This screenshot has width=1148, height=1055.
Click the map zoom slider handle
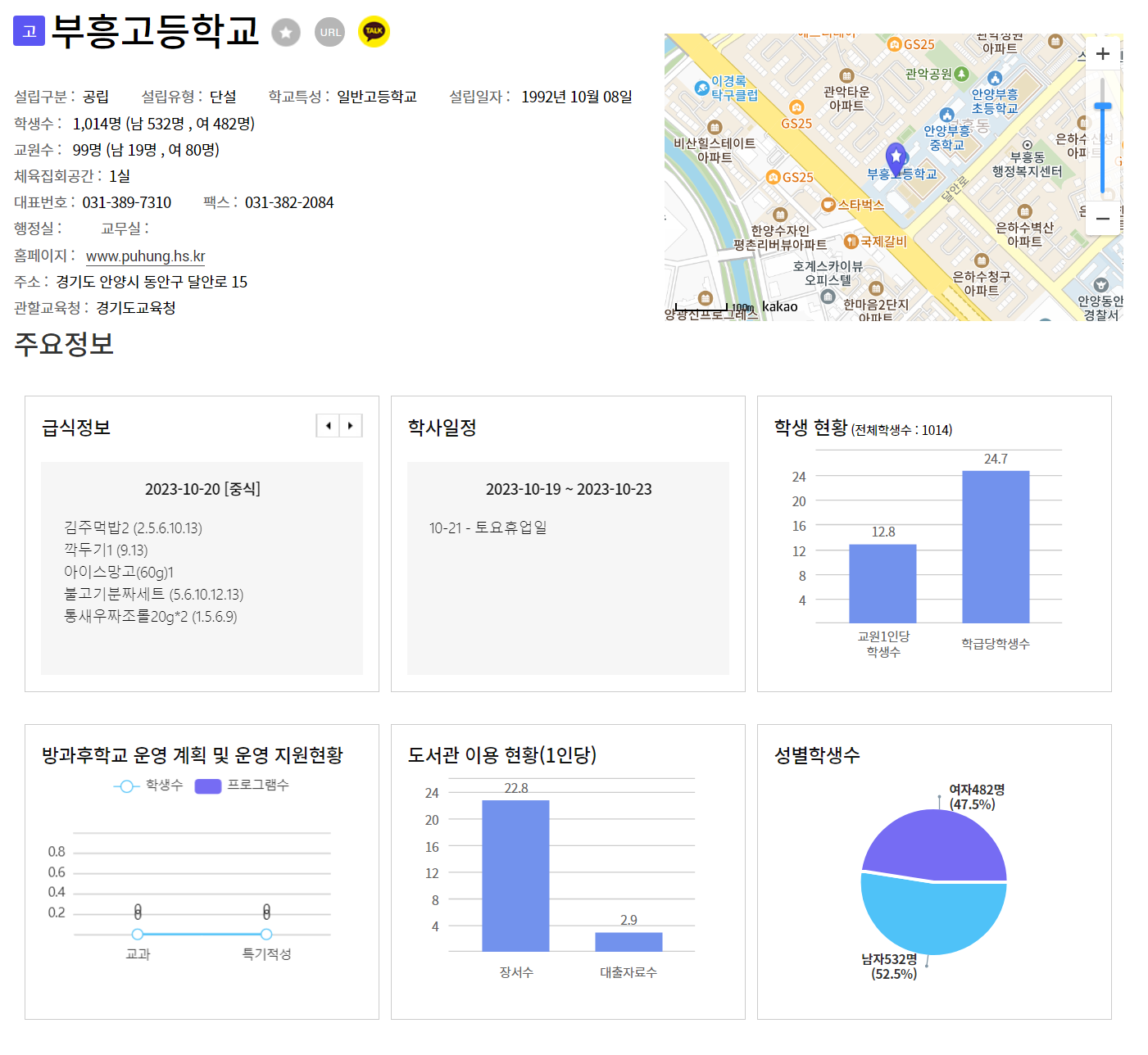[x=1103, y=106]
